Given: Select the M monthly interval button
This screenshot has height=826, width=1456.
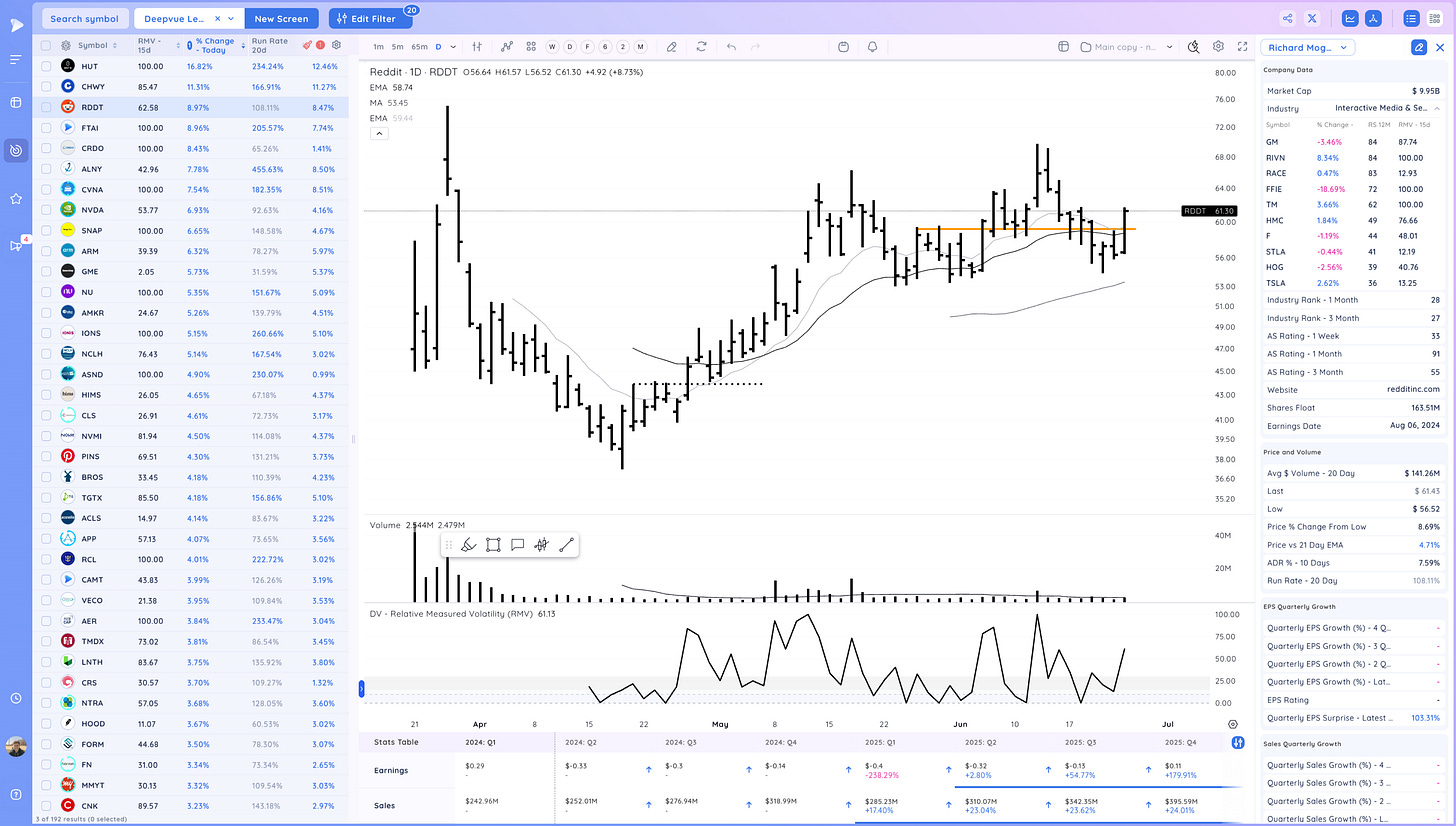Looking at the screenshot, I should point(639,46).
